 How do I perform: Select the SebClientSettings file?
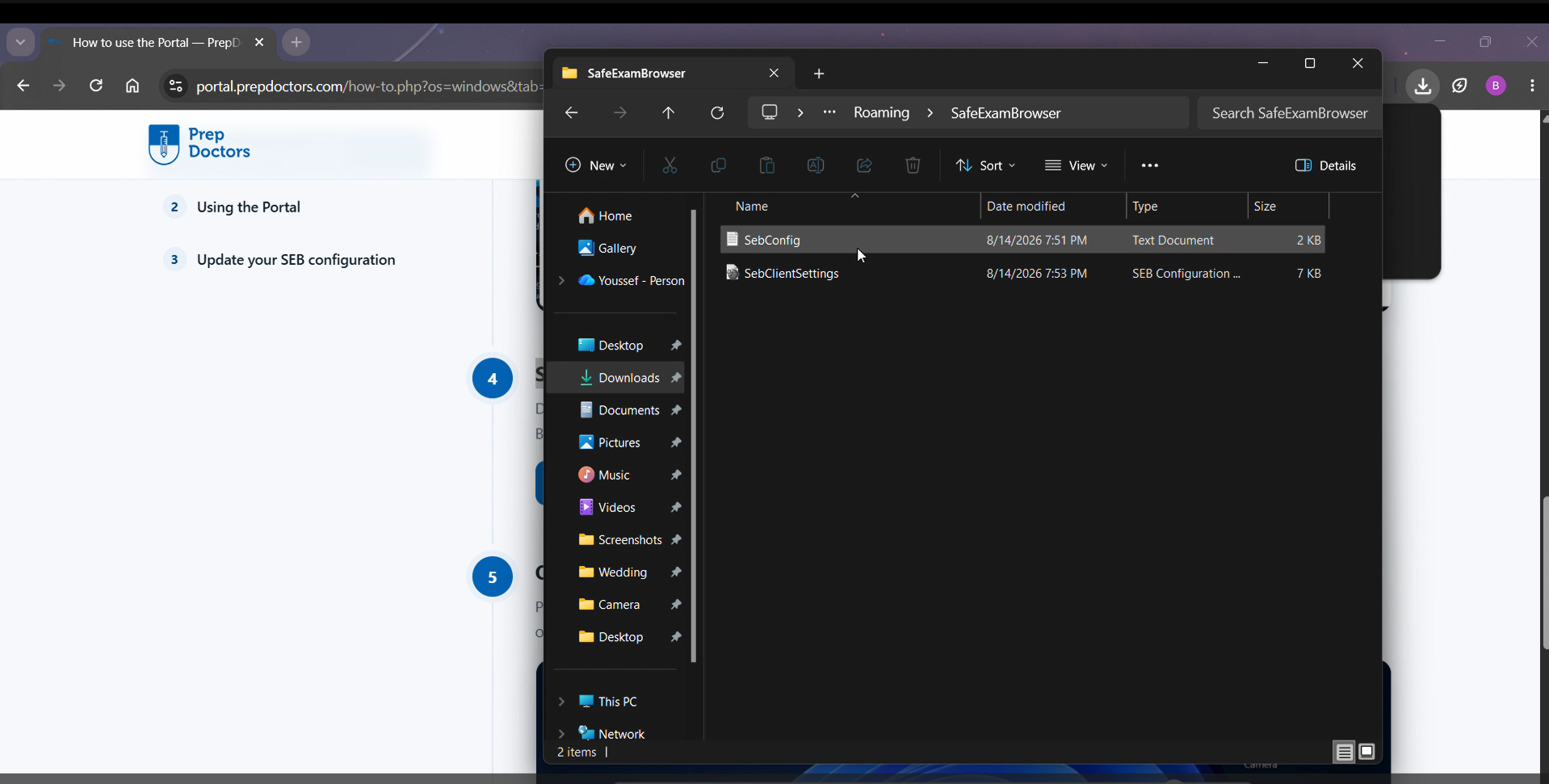(x=1022, y=273)
